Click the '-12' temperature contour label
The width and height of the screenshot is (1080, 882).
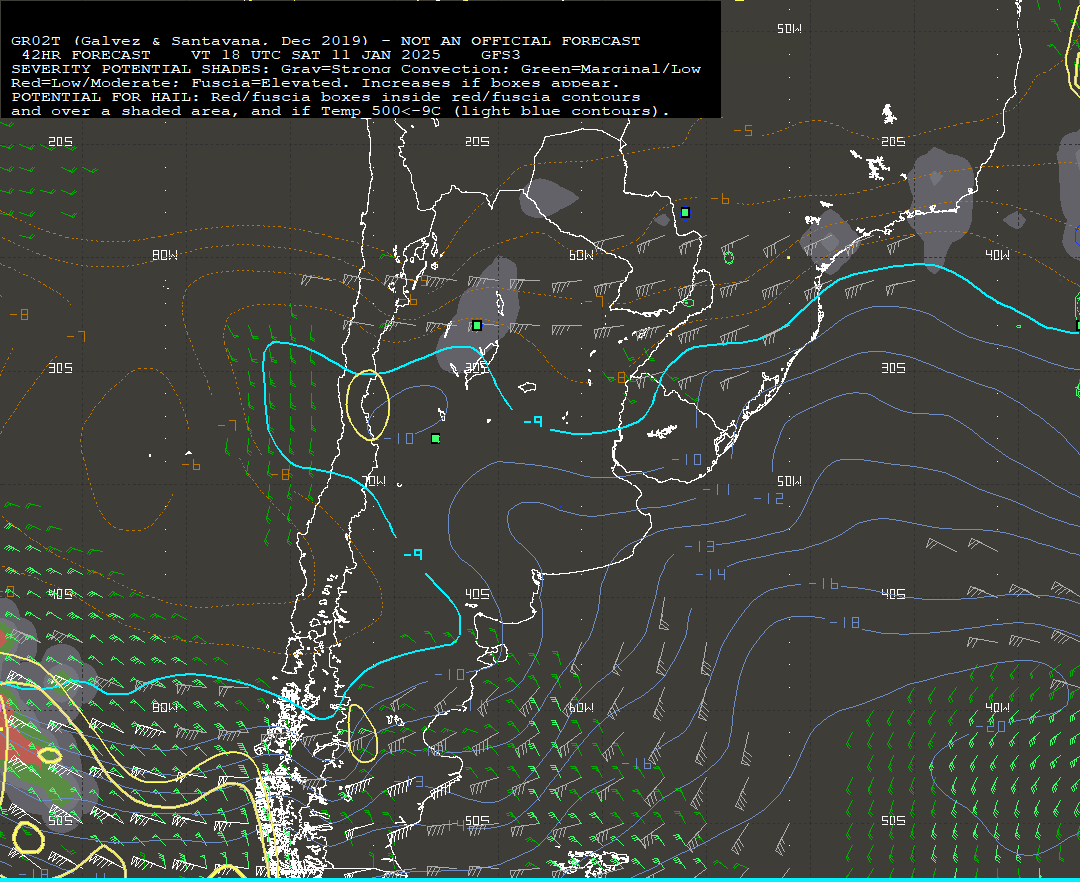pyautogui.click(x=769, y=498)
